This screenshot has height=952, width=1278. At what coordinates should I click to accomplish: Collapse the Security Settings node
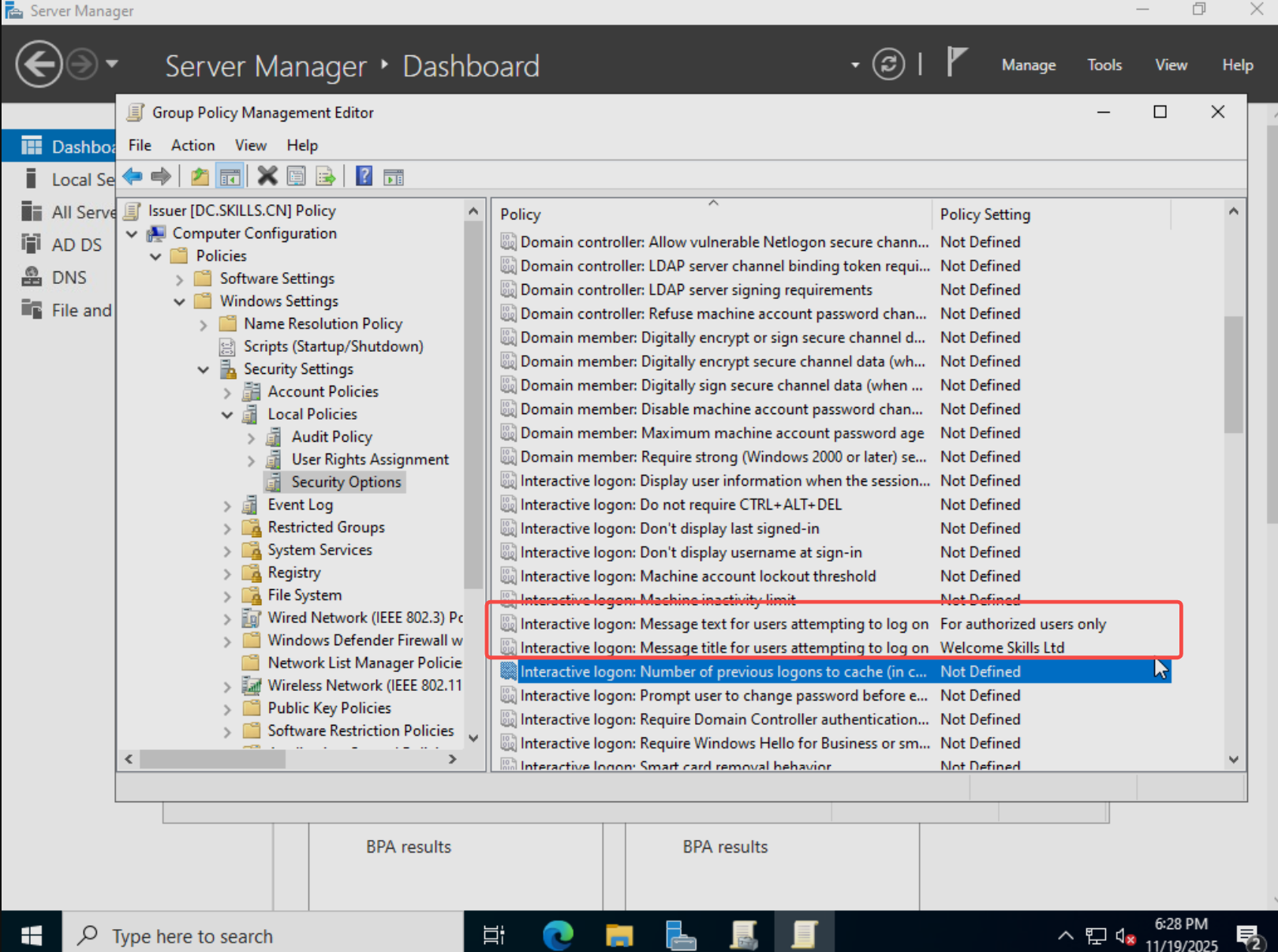coord(204,369)
